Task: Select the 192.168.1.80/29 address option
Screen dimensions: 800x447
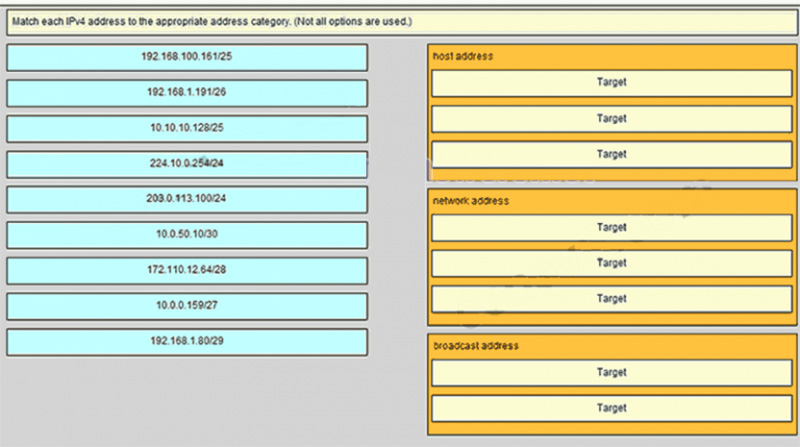Action: 187,342
